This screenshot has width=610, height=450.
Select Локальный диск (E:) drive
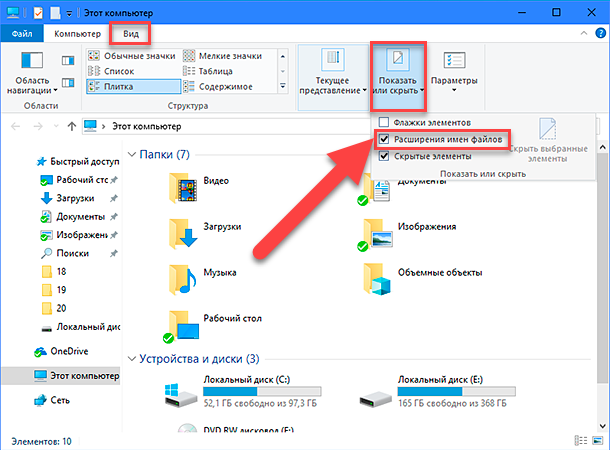click(x=438, y=392)
